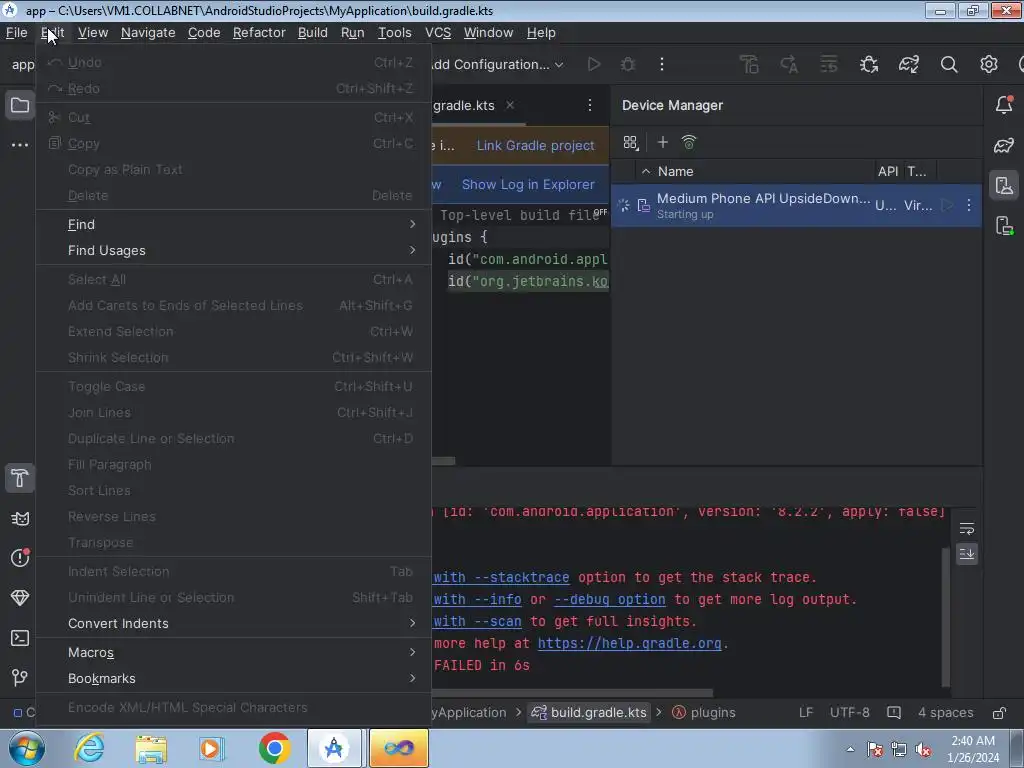Expand the Macros submenu

(233, 652)
